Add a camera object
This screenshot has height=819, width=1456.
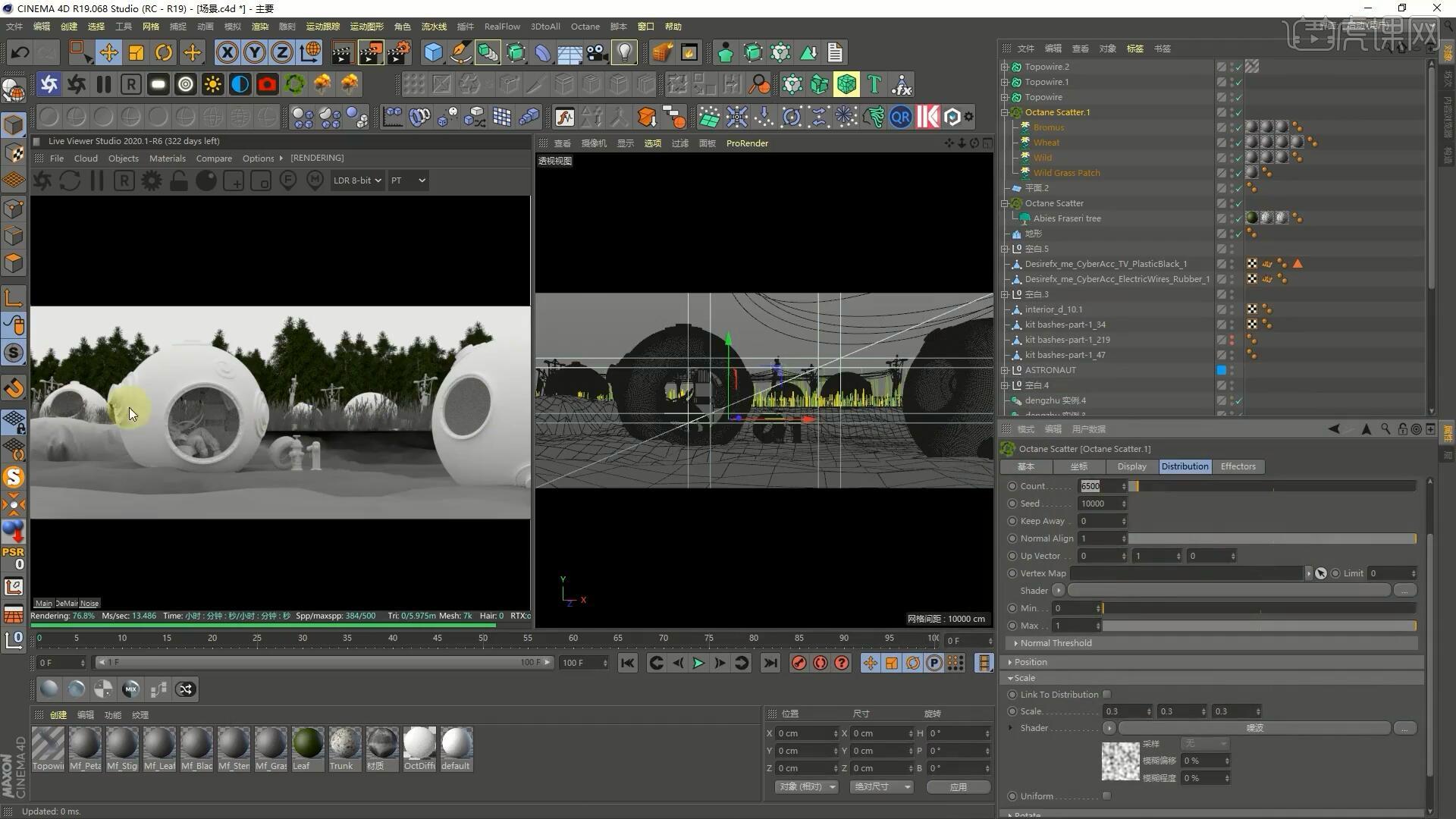(597, 52)
